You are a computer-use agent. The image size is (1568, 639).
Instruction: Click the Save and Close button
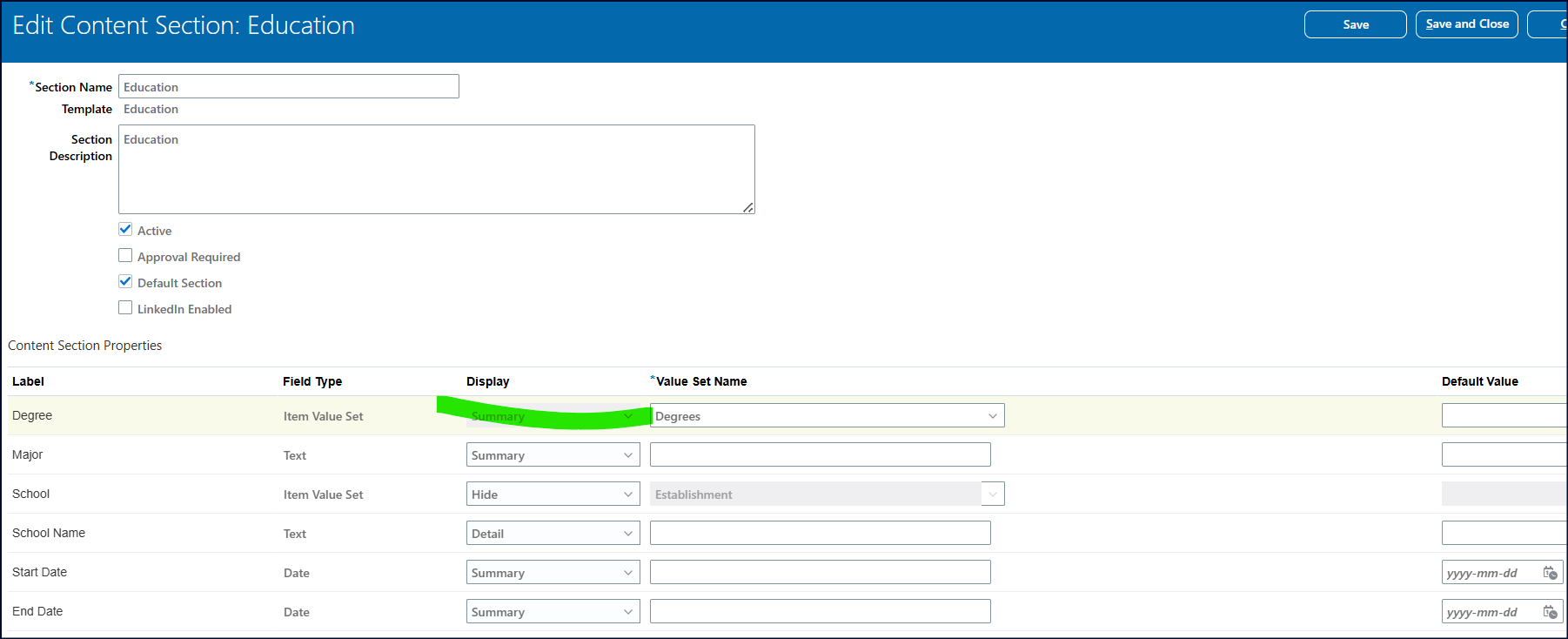pyautogui.click(x=1467, y=24)
